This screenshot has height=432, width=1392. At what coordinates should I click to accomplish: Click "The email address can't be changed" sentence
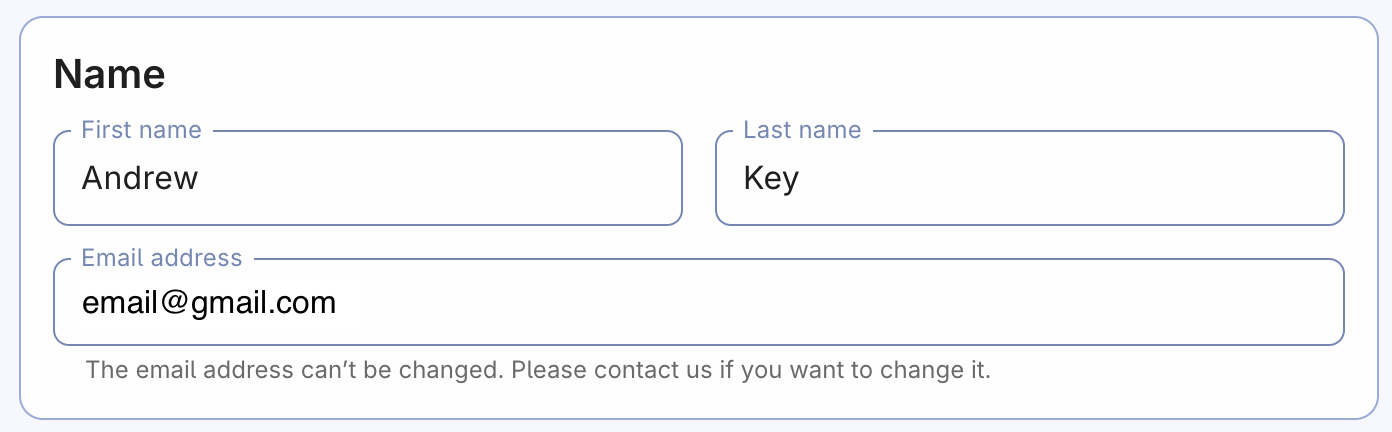tap(294, 371)
